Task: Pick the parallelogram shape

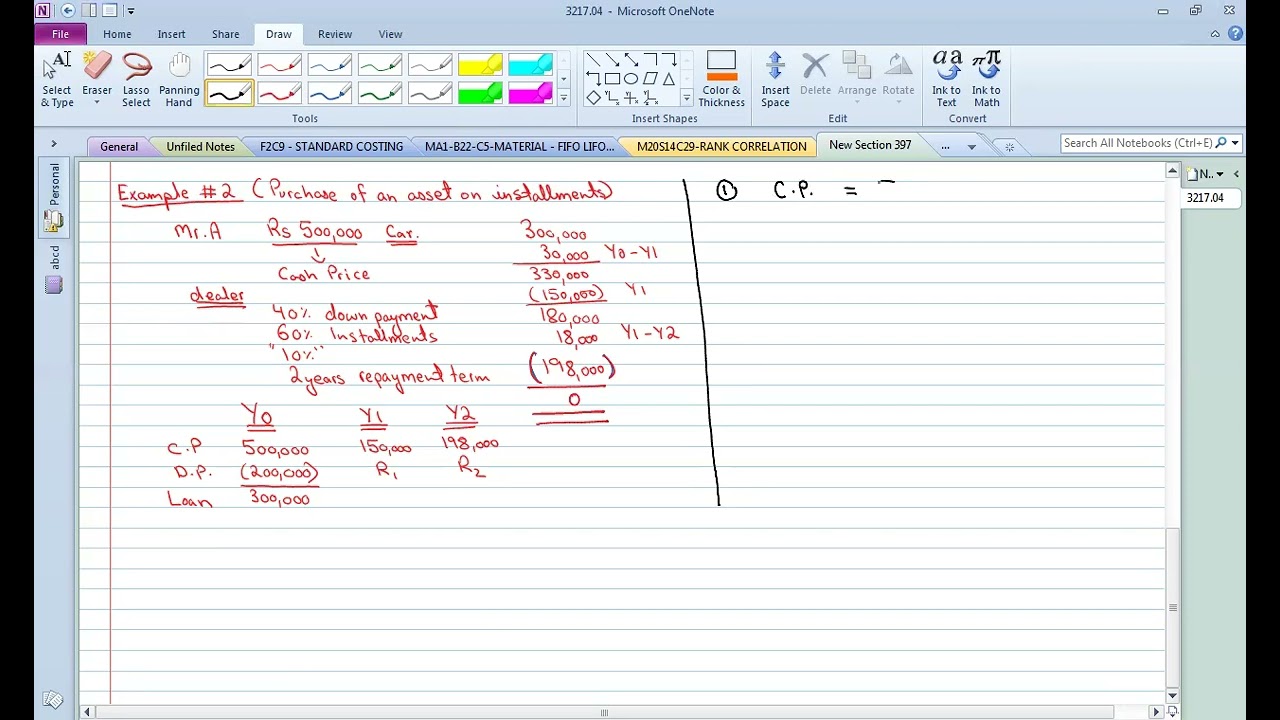Action: pyautogui.click(x=650, y=79)
